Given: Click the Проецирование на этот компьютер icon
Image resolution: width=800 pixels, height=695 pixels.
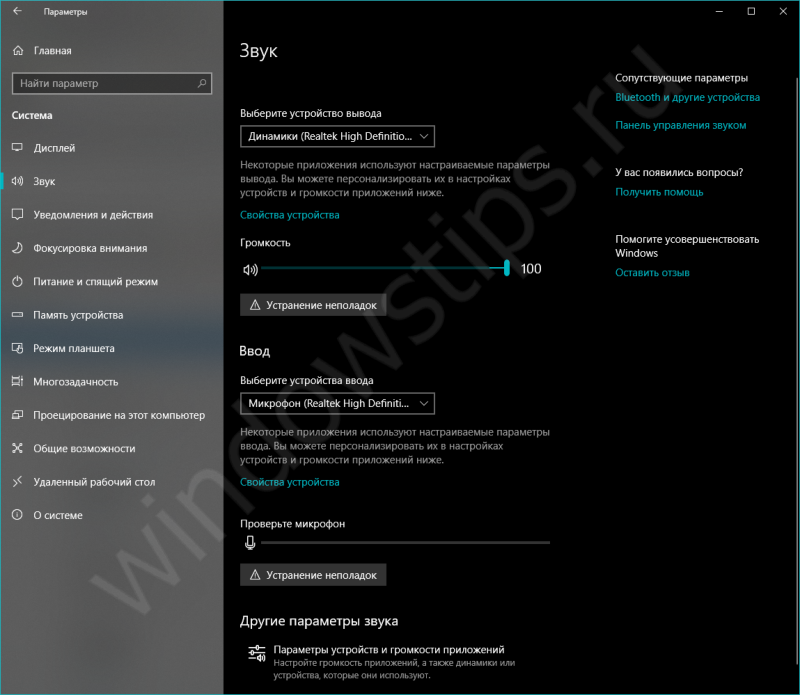Looking at the screenshot, I should (17, 415).
